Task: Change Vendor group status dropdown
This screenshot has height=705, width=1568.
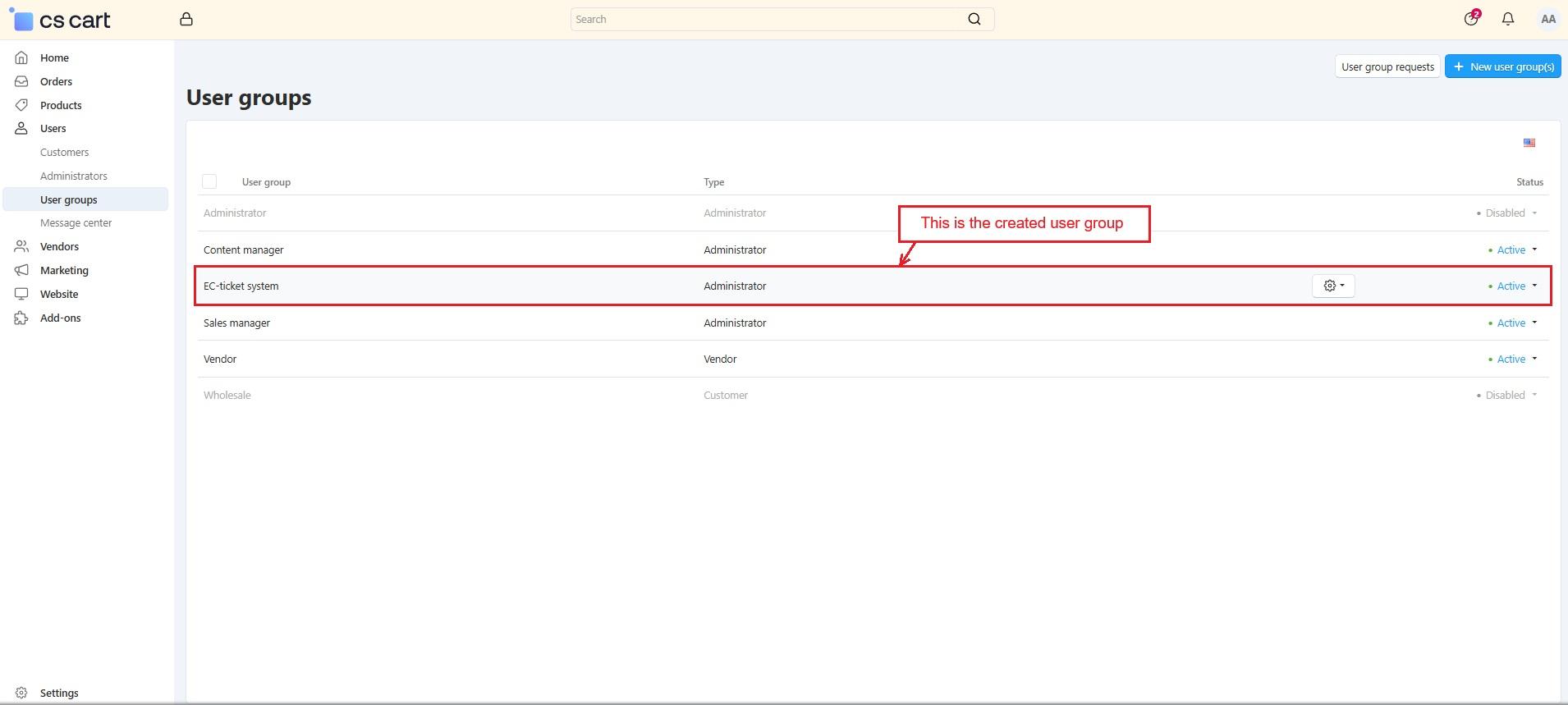Action: [1515, 359]
